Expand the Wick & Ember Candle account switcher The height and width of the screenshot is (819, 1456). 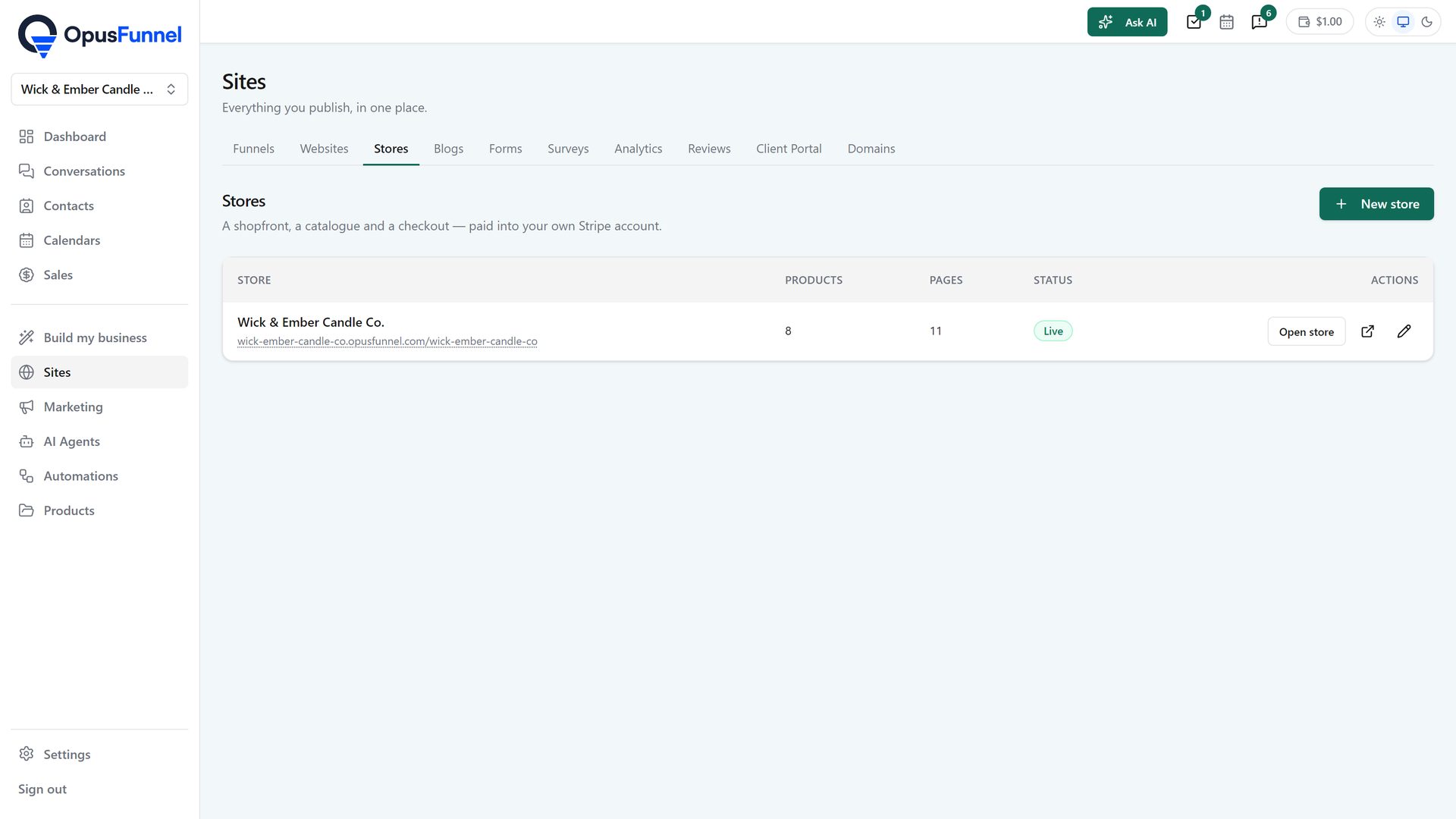point(99,89)
